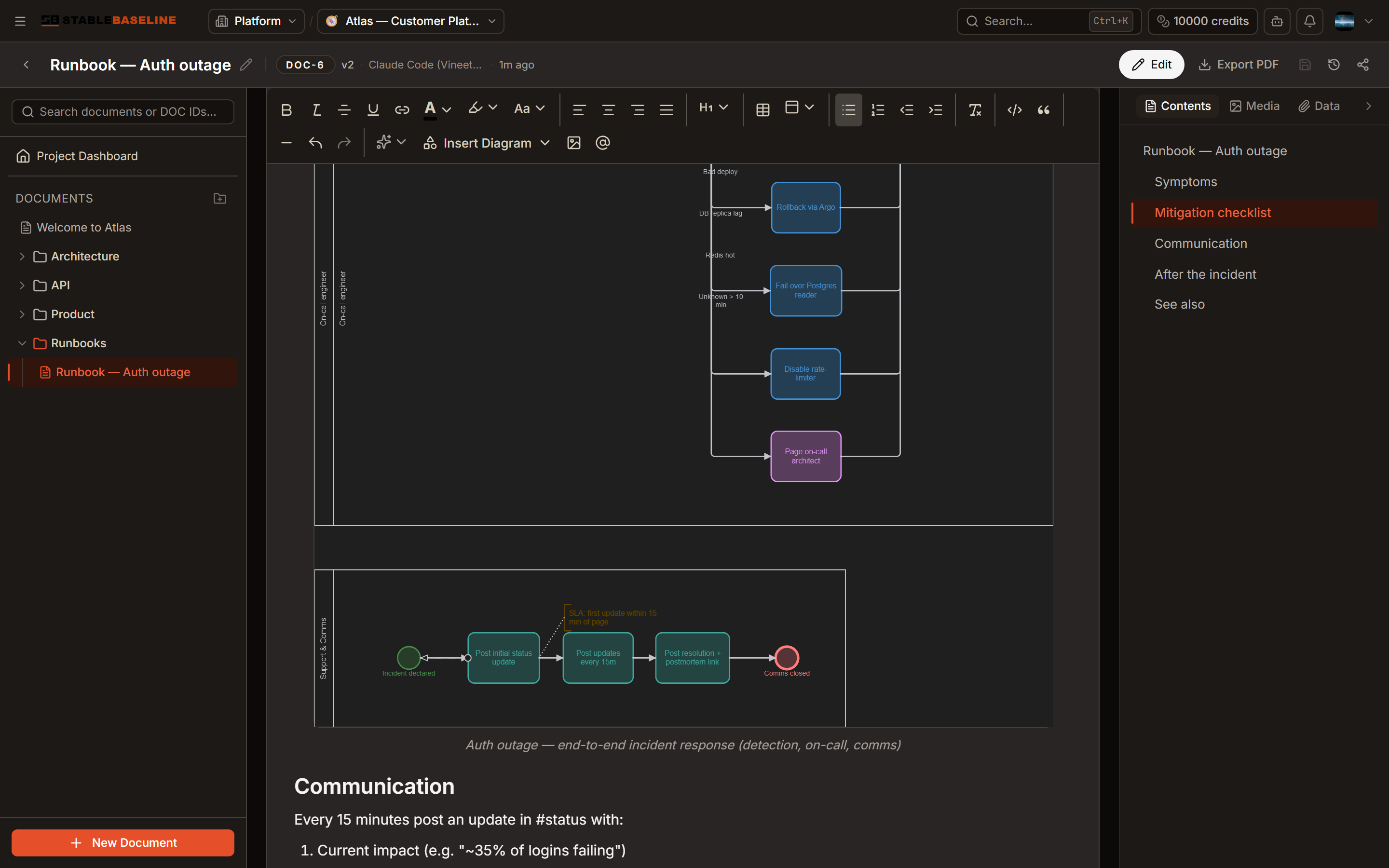Export the document as PDF
Viewport: 1389px width, 868px height.
(1238, 65)
